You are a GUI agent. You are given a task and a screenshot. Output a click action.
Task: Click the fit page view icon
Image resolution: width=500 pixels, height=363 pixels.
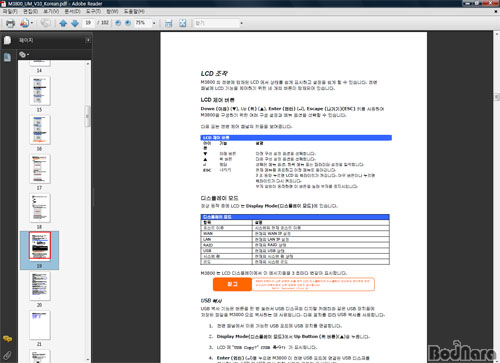coord(182,23)
